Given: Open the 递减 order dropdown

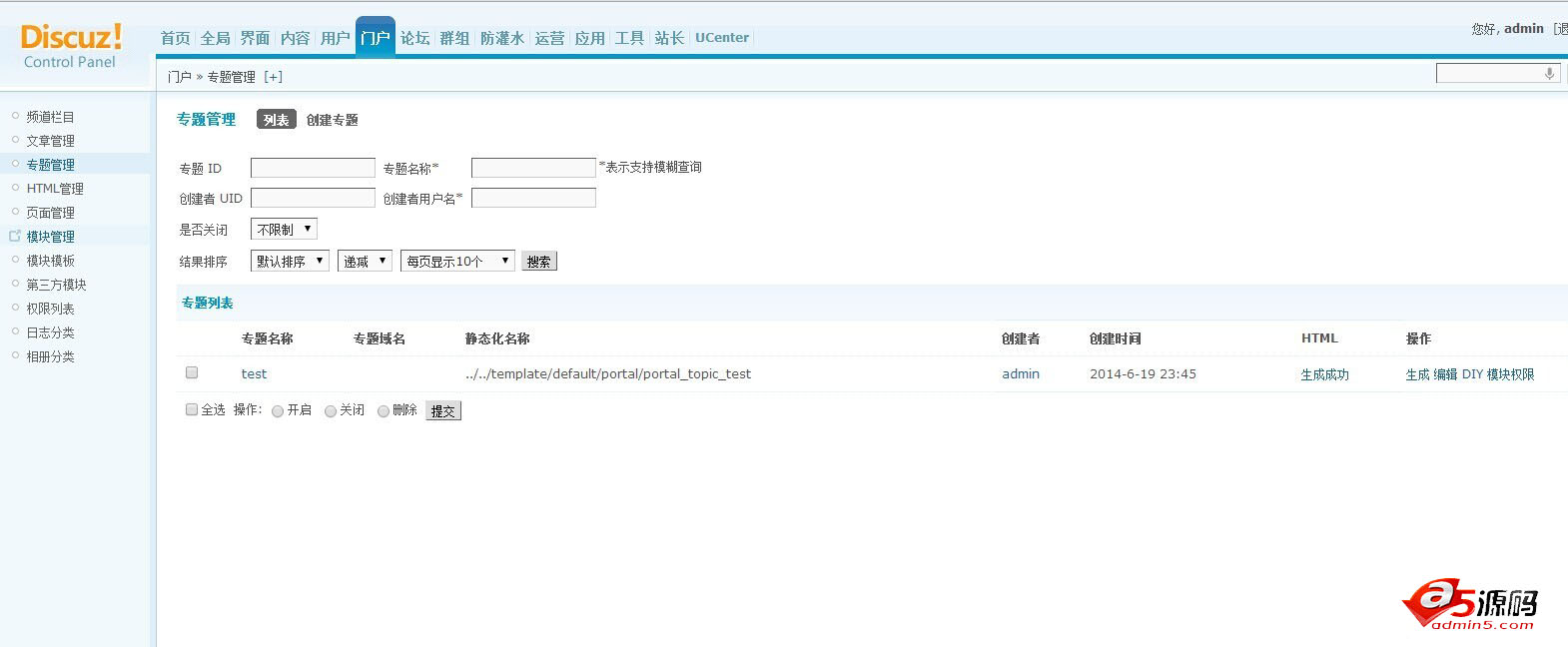Looking at the screenshot, I should pyautogui.click(x=365, y=261).
